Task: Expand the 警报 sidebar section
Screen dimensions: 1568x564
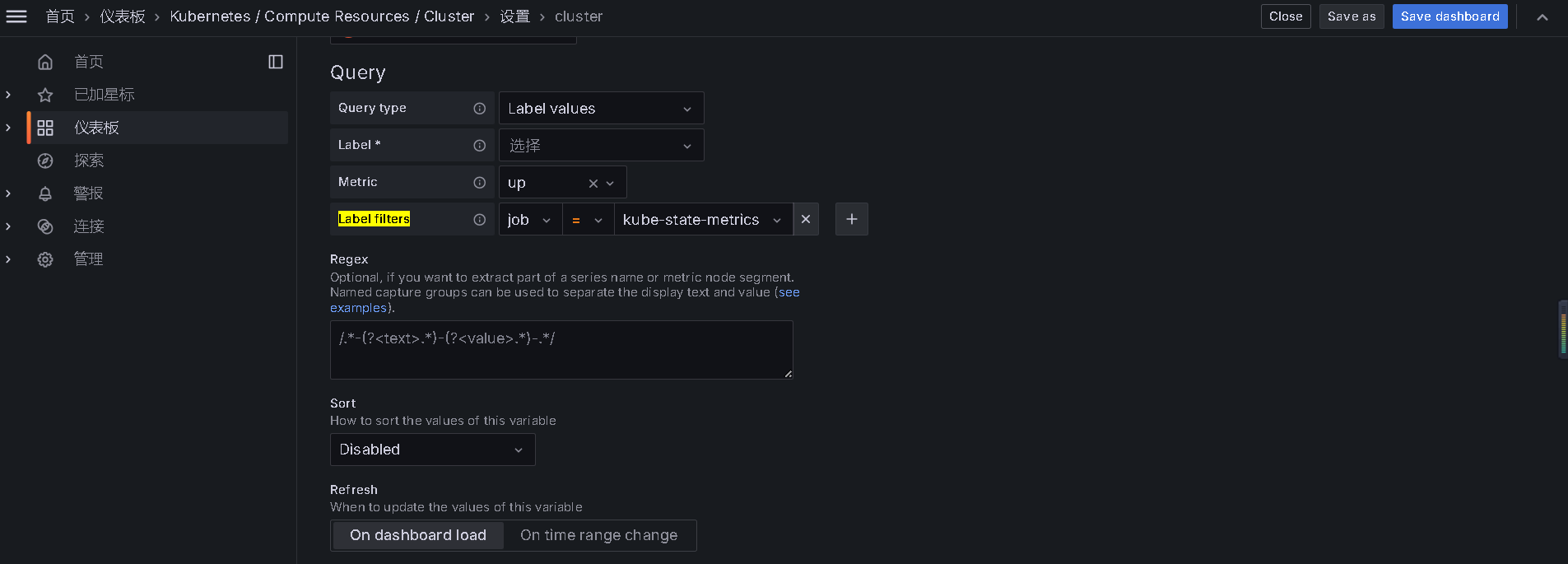Action: coord(8,193)
